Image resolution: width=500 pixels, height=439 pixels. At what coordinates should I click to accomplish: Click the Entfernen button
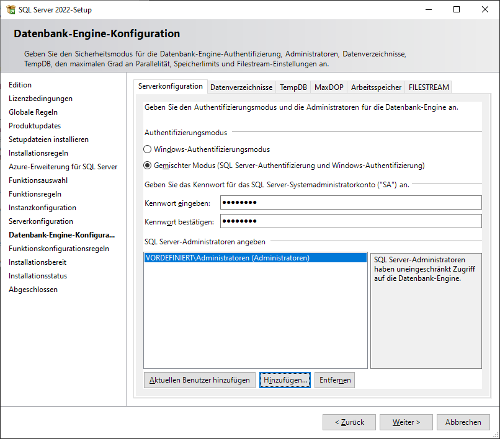(x=334, y=380)
